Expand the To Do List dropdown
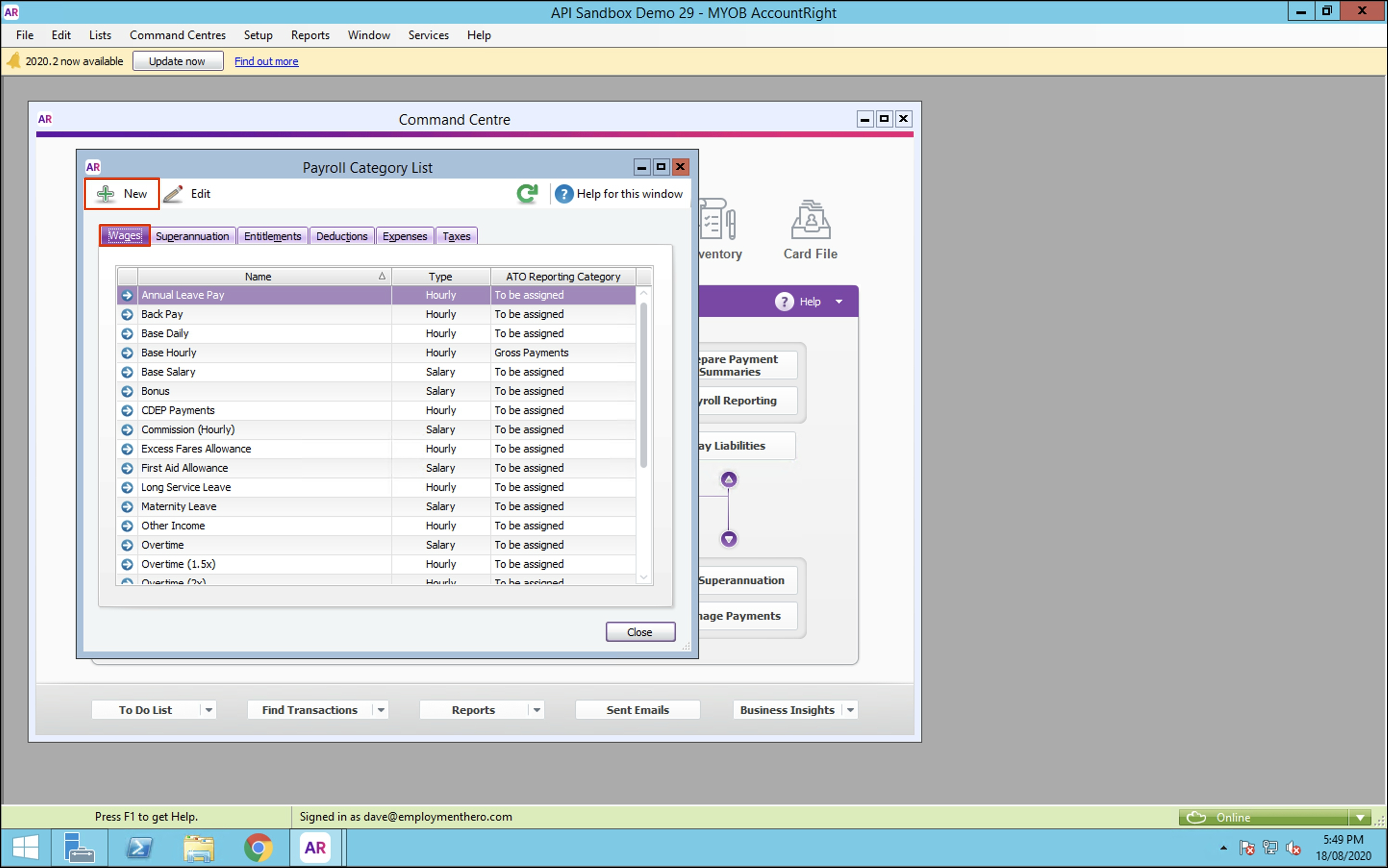 pyautogui.click(x=208, y=710)
